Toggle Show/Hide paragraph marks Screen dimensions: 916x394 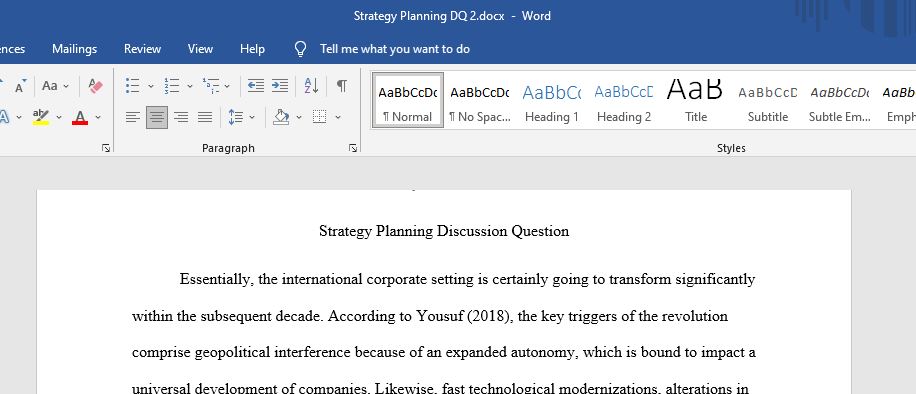tap(342, 86)
